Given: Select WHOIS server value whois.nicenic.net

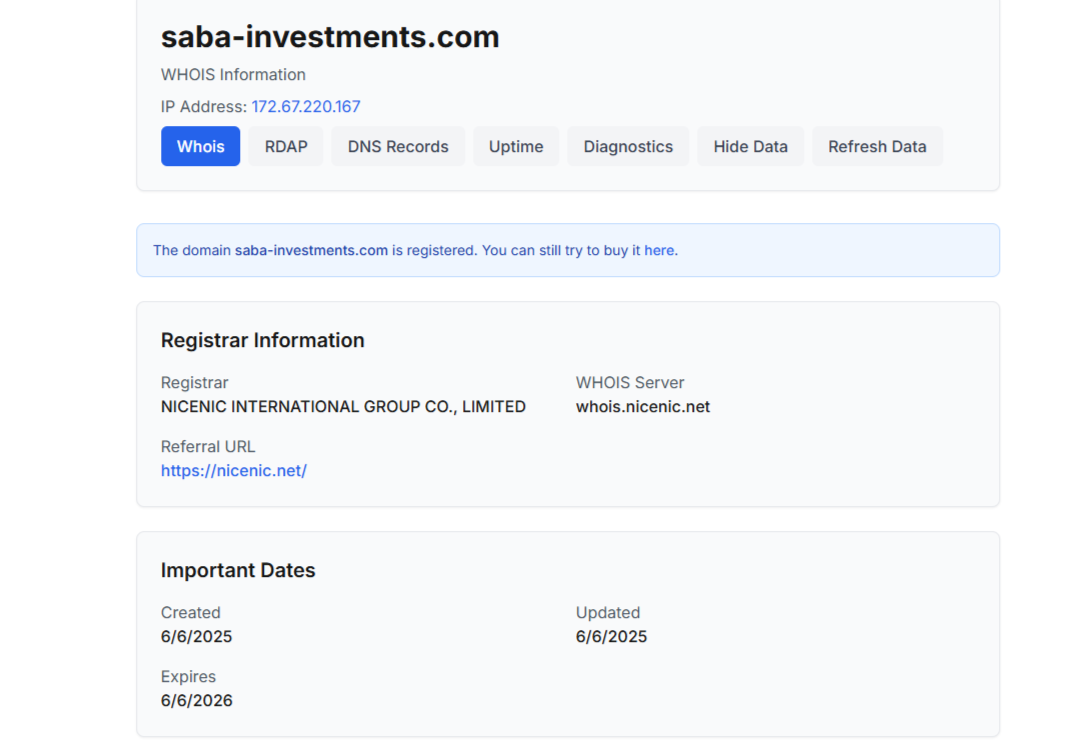Looking at the screenshot, I should point(643,407).
